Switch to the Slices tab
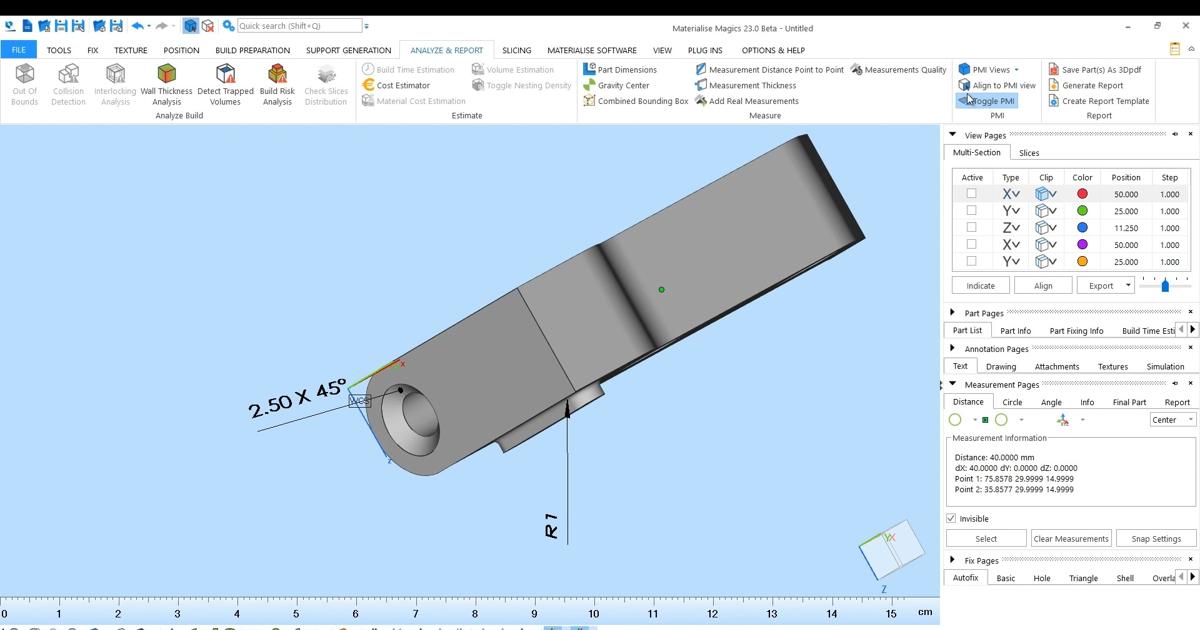1200x630 pixels. pos(1029,152)
